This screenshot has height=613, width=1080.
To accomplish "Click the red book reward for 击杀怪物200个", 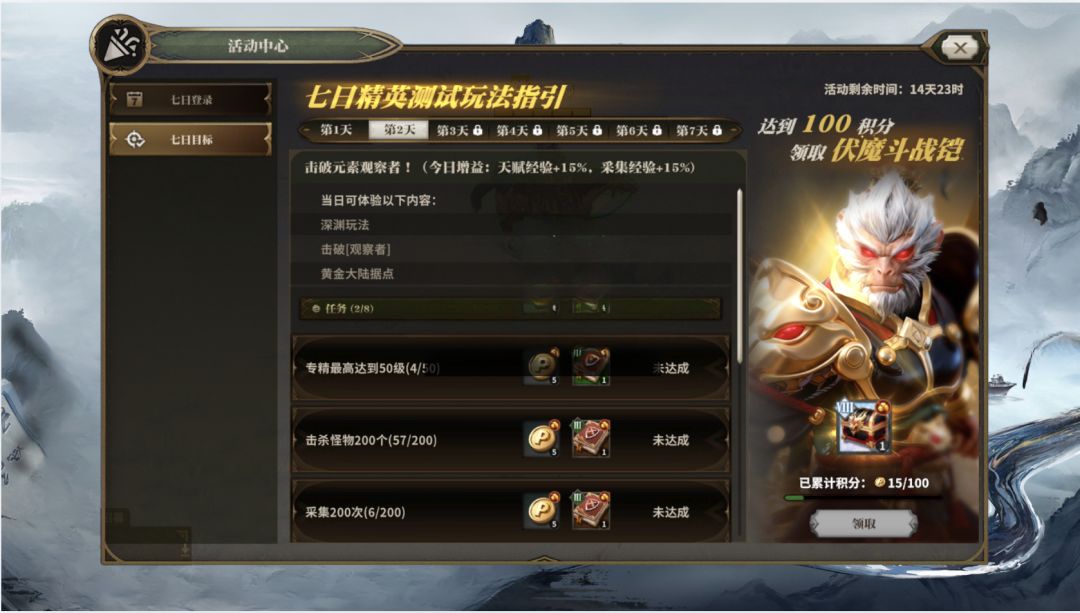I will (590, 438).
